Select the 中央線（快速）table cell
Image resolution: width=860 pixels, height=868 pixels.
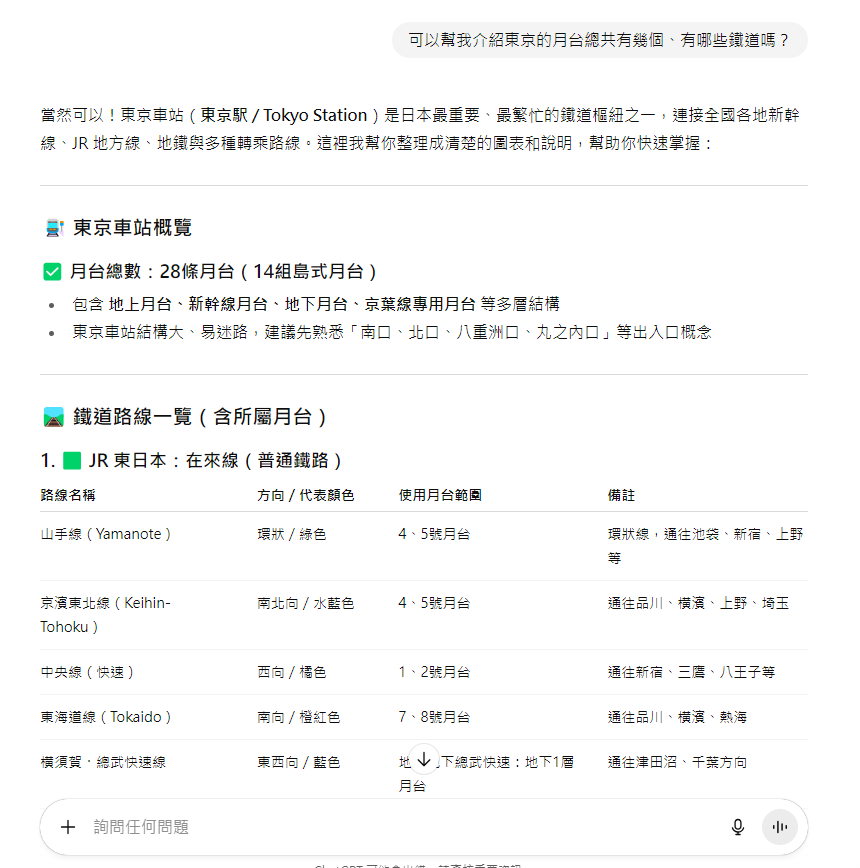[88, 672]
